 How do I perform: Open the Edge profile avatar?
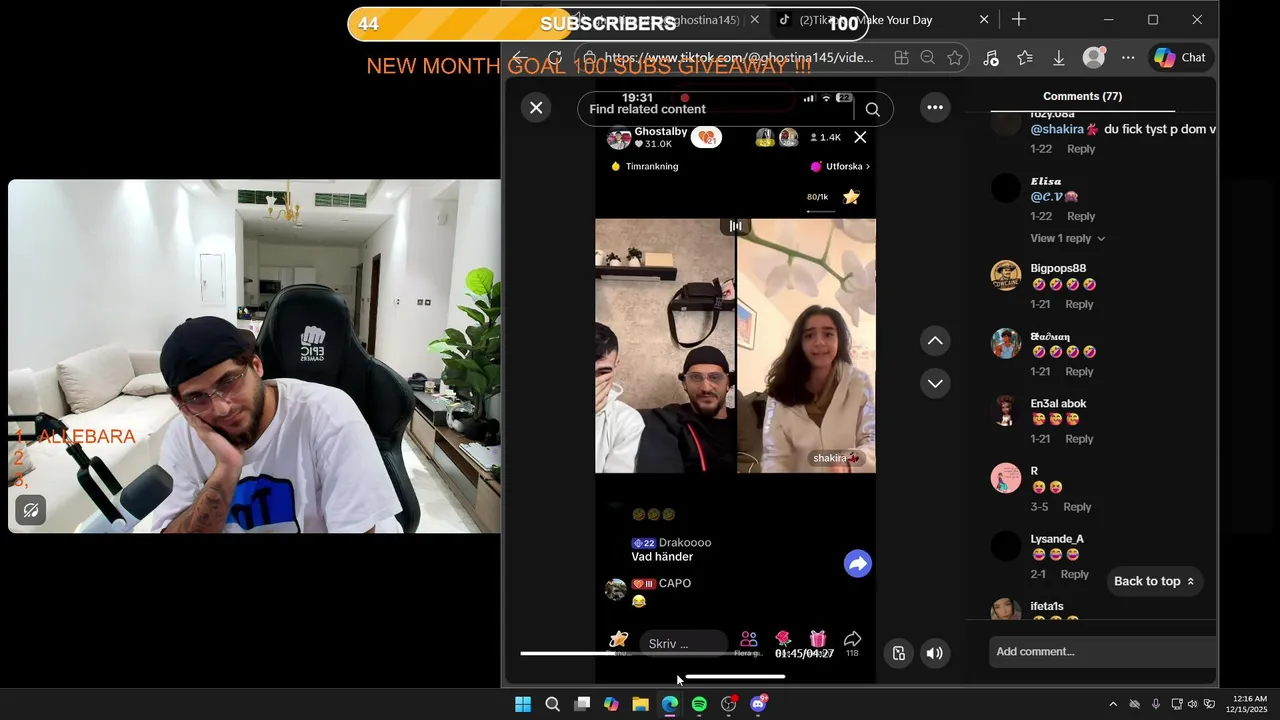coord(1095,57)
